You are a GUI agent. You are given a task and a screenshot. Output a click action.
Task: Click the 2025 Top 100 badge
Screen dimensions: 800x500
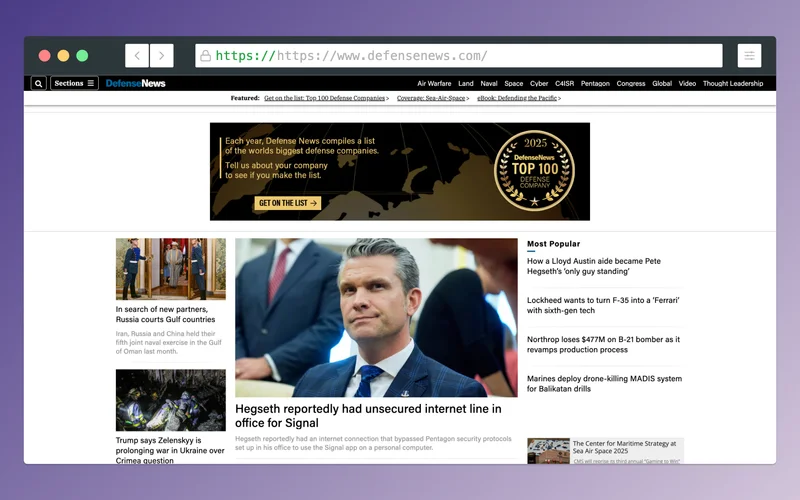tap(535, 170)
